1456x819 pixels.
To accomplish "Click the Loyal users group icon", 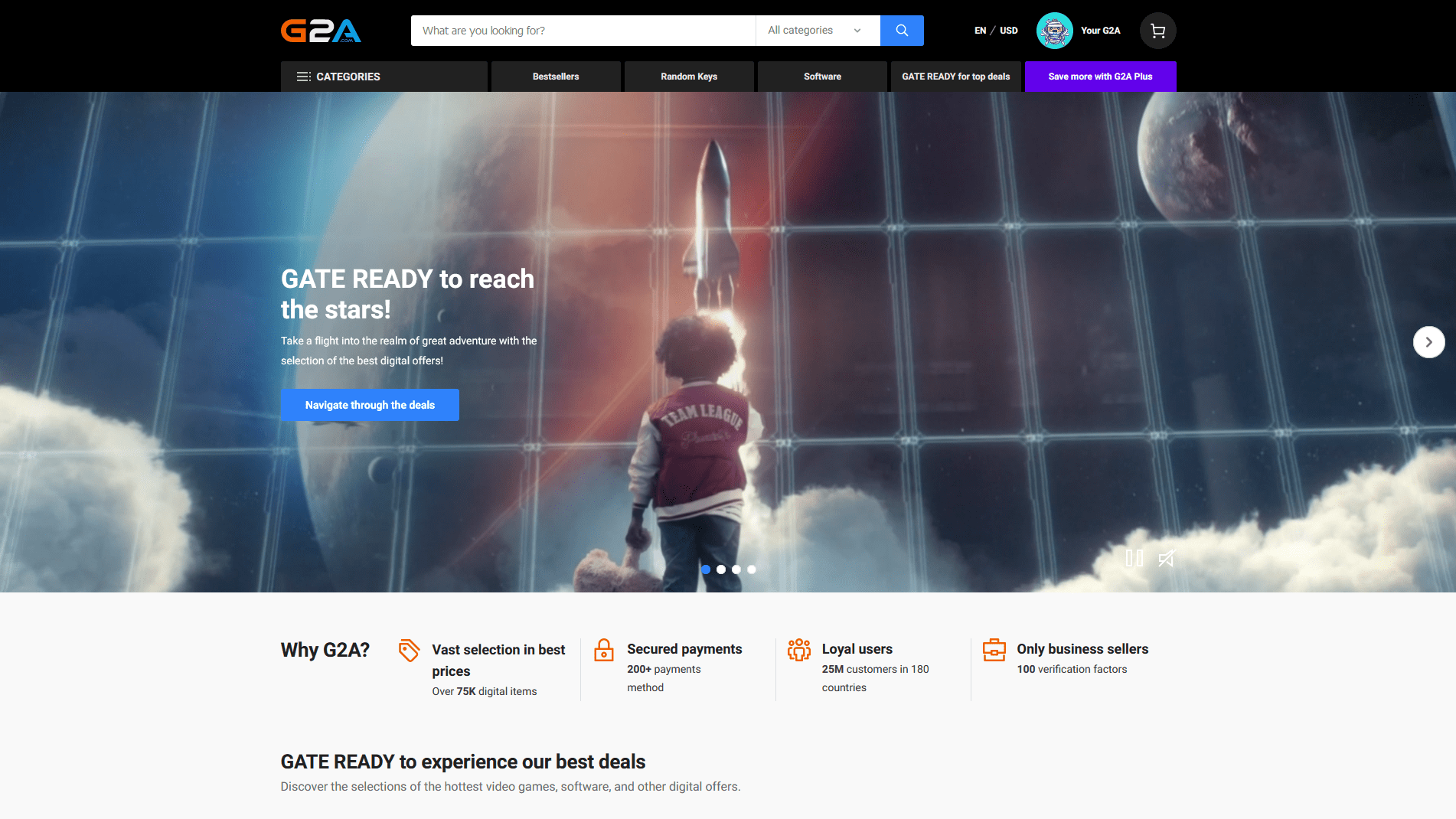I will [799, 649].
